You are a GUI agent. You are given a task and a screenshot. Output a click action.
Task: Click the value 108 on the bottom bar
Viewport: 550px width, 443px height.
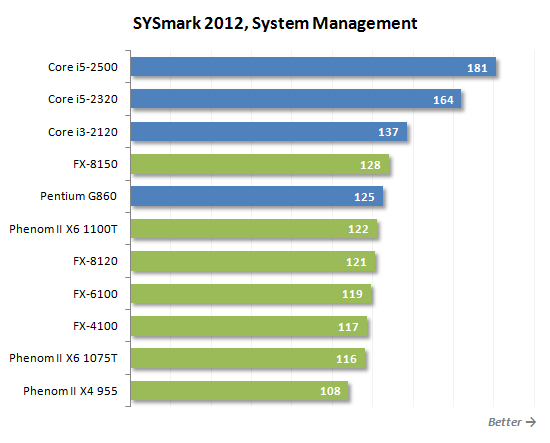tap(330, 391)
